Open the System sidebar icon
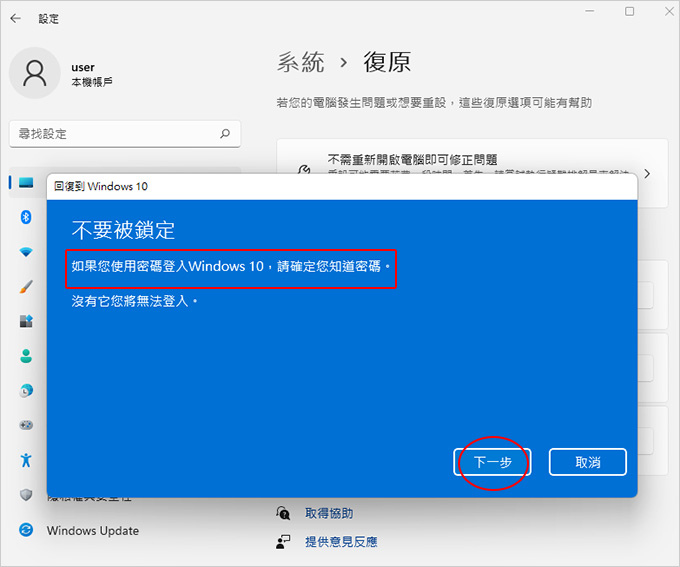Image resolution: width=680 pixels, height=567 pixels. (x=26, y=183)
